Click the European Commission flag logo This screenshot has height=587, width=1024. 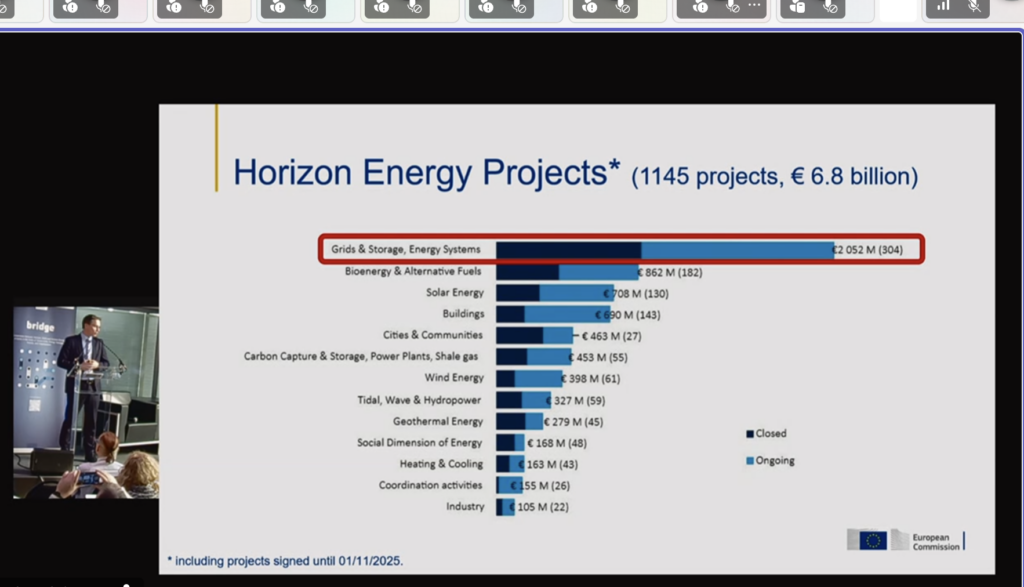(x=866, y=540)
